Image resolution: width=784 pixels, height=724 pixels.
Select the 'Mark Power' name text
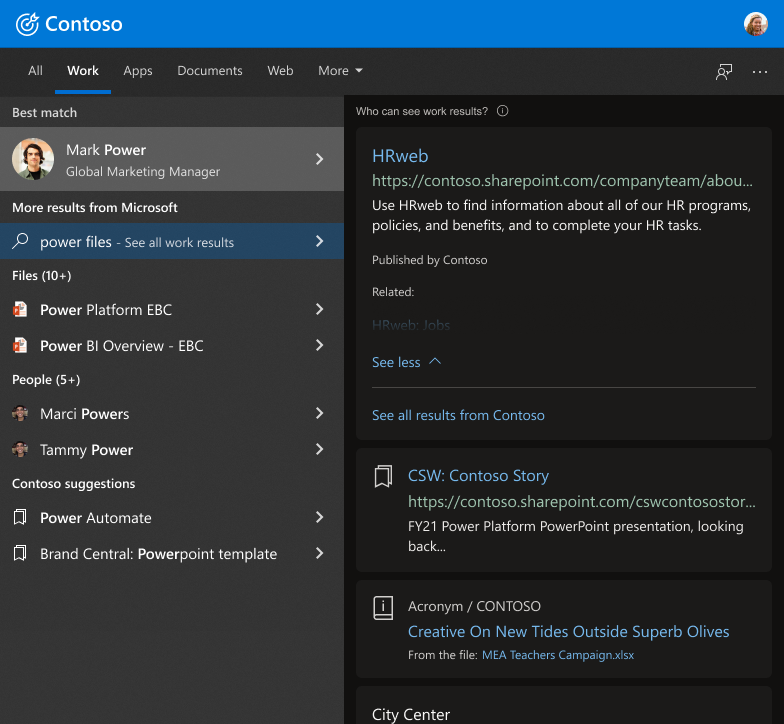click(106, 150)
